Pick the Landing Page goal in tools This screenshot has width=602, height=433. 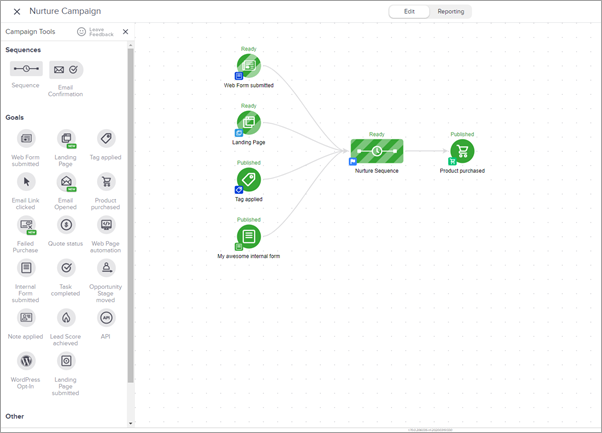click(66, 138)
